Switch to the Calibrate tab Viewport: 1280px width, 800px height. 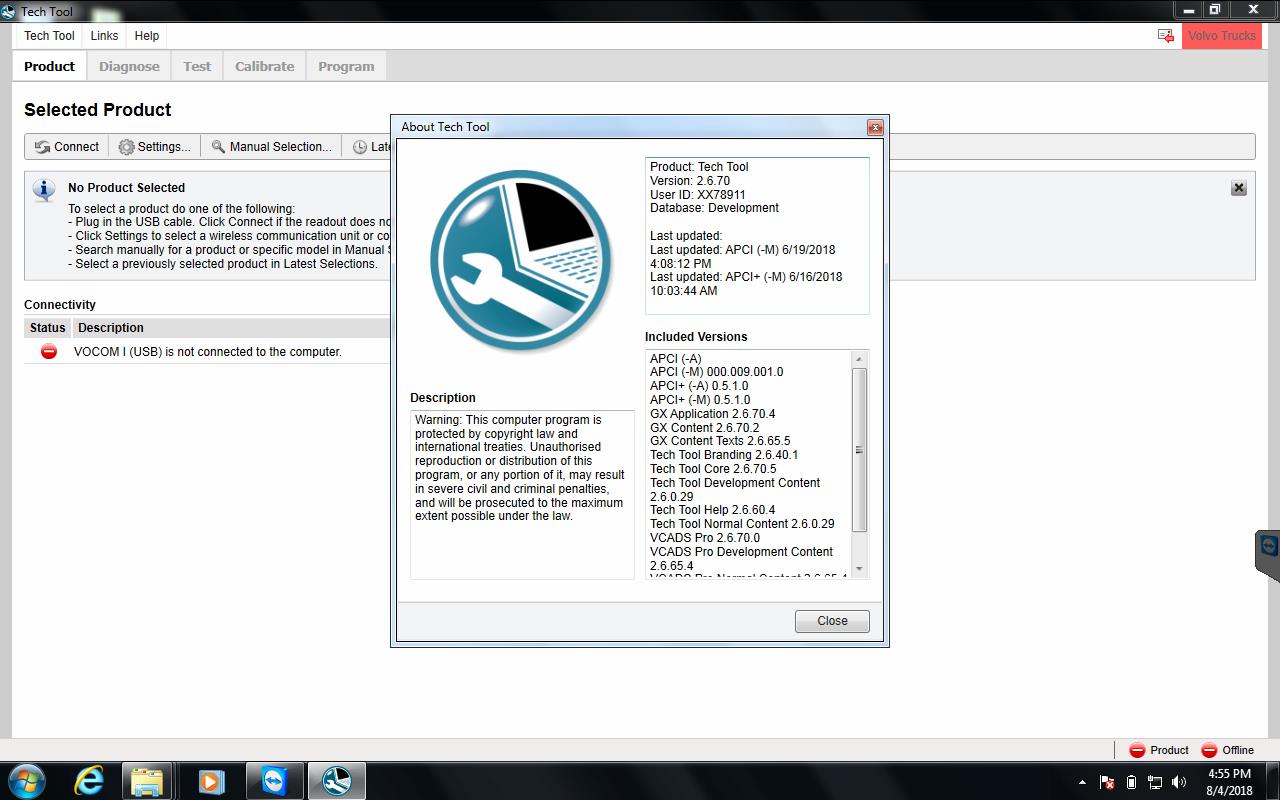pos(264,66)
